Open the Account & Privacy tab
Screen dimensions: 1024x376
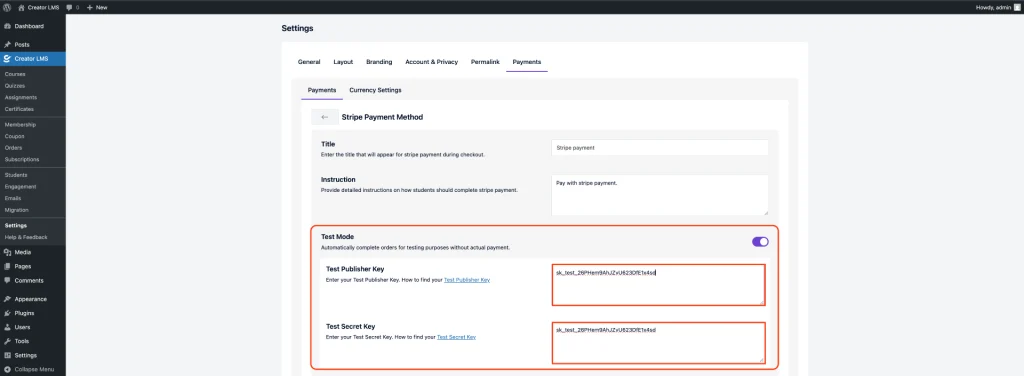click(432, 62)
